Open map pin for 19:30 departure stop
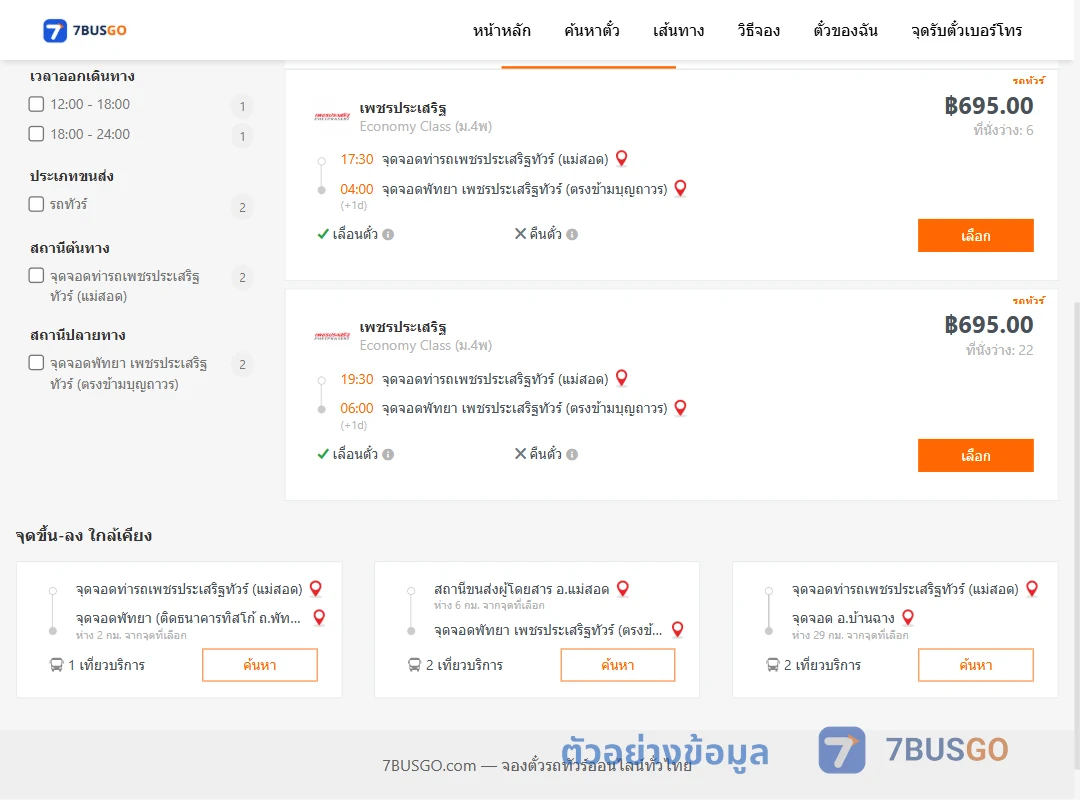The width and height of the screenshot is (1080, 800). tap(621, 378)
